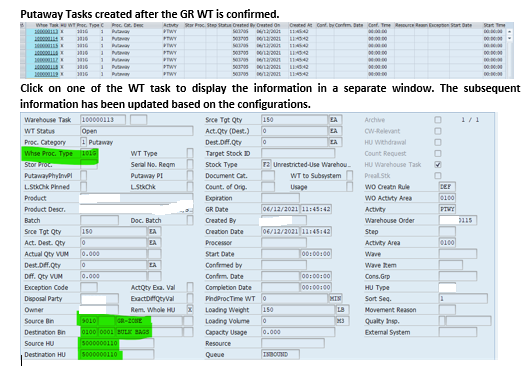Open warehouse task link 100000119

(x=46, y=74)
